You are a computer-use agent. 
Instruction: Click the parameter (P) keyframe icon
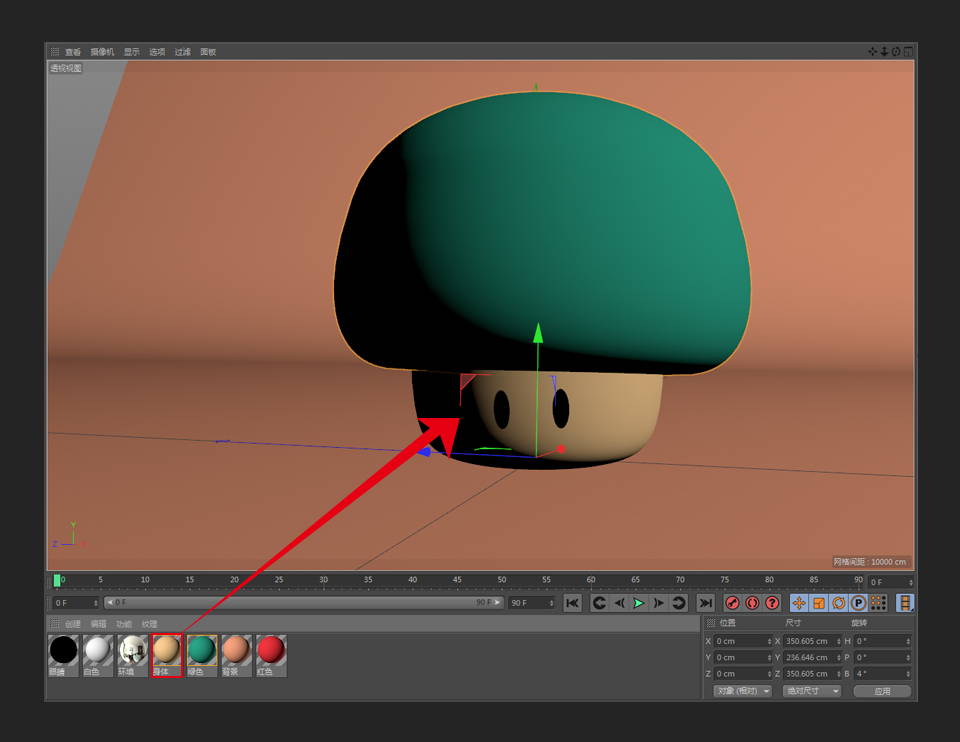(858, 603)
